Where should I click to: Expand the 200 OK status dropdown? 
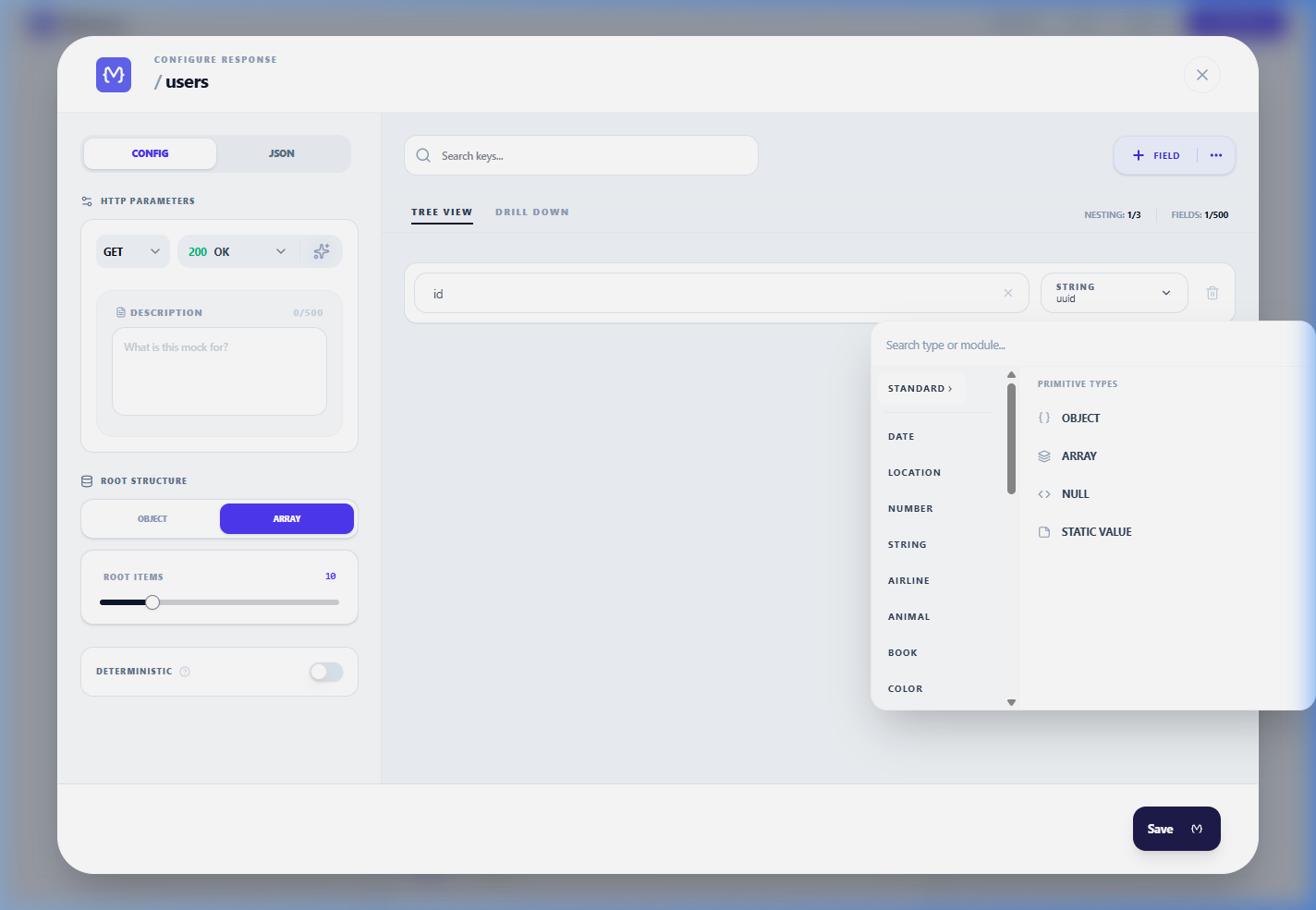coord(238,251)
